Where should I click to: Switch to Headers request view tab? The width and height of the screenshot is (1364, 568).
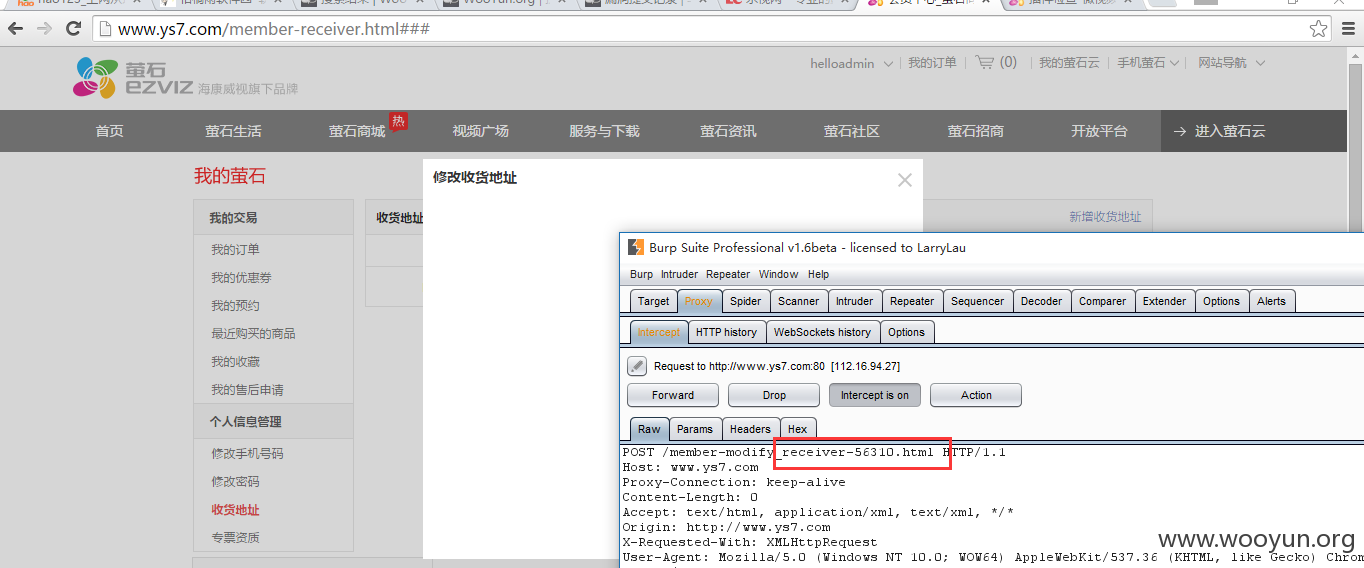750,429
